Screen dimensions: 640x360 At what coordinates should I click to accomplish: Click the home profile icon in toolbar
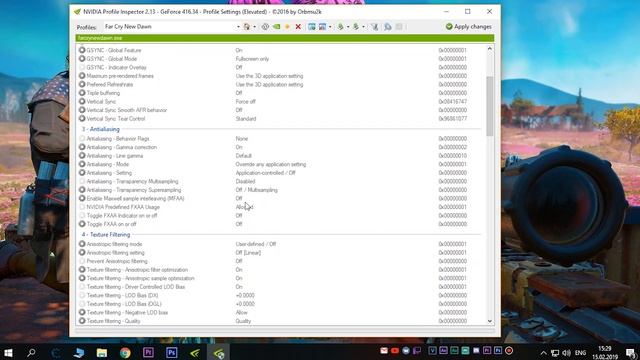pyautogui.click(x=247, y=27)
